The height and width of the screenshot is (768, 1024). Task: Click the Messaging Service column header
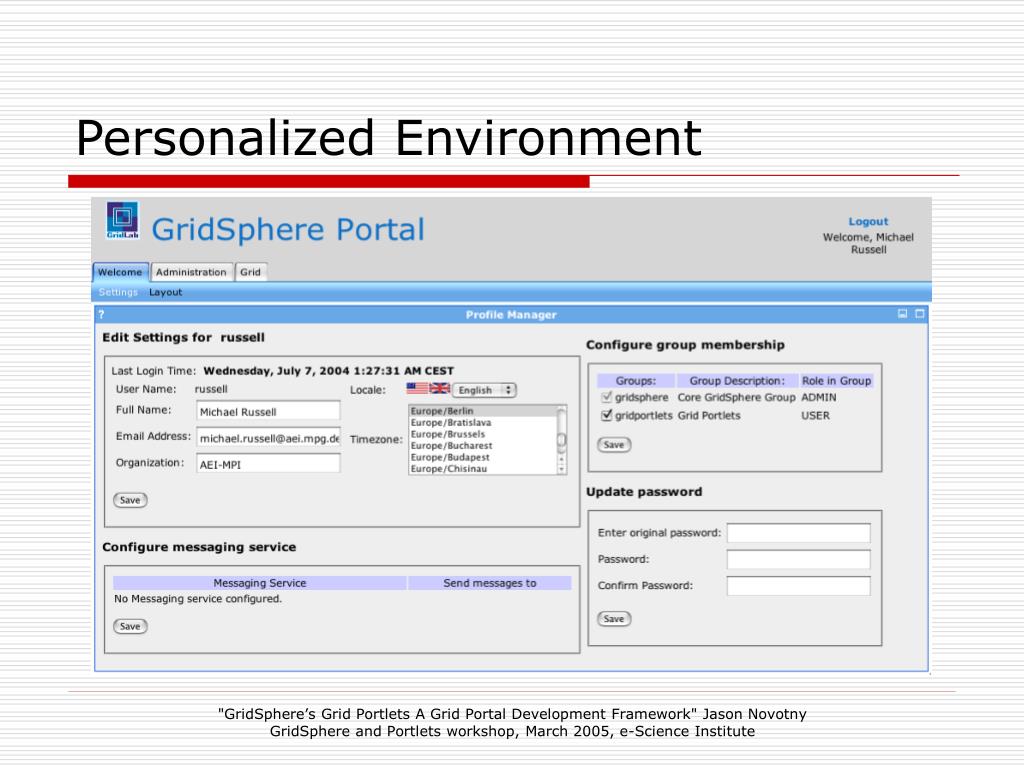tap(260, 583)
